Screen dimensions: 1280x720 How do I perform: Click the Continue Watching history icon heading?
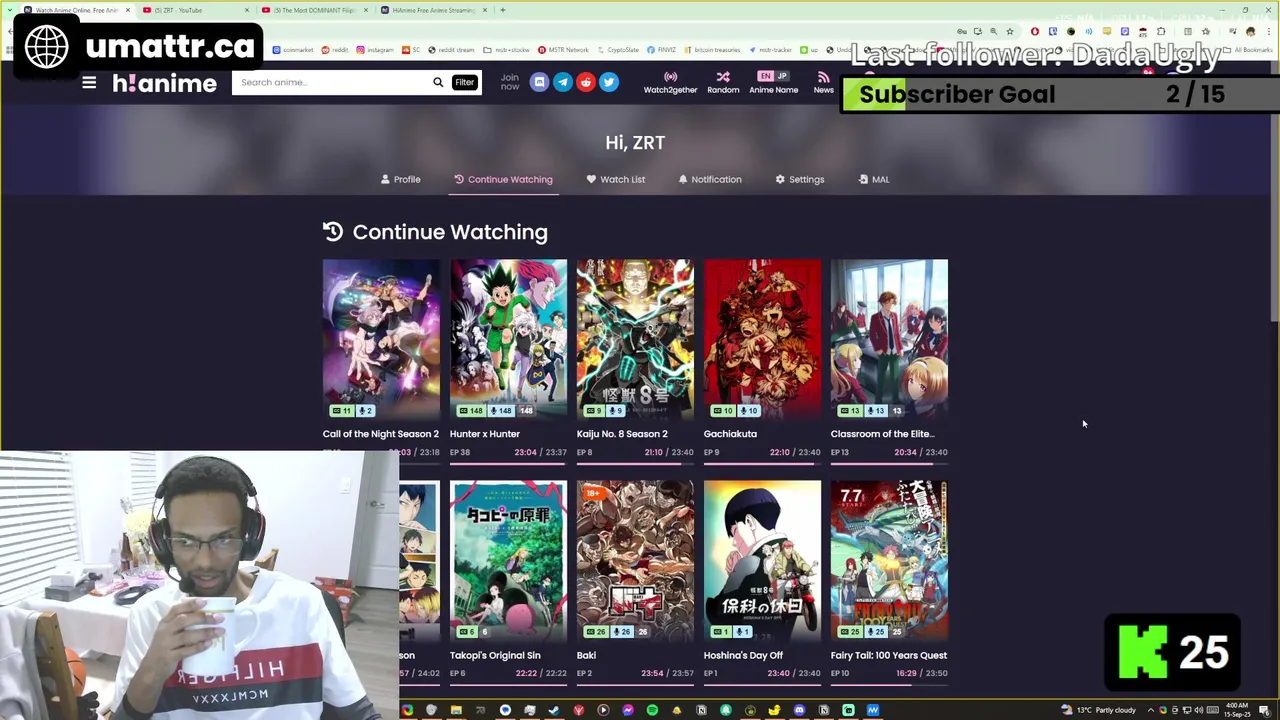(x=333, y=232)
